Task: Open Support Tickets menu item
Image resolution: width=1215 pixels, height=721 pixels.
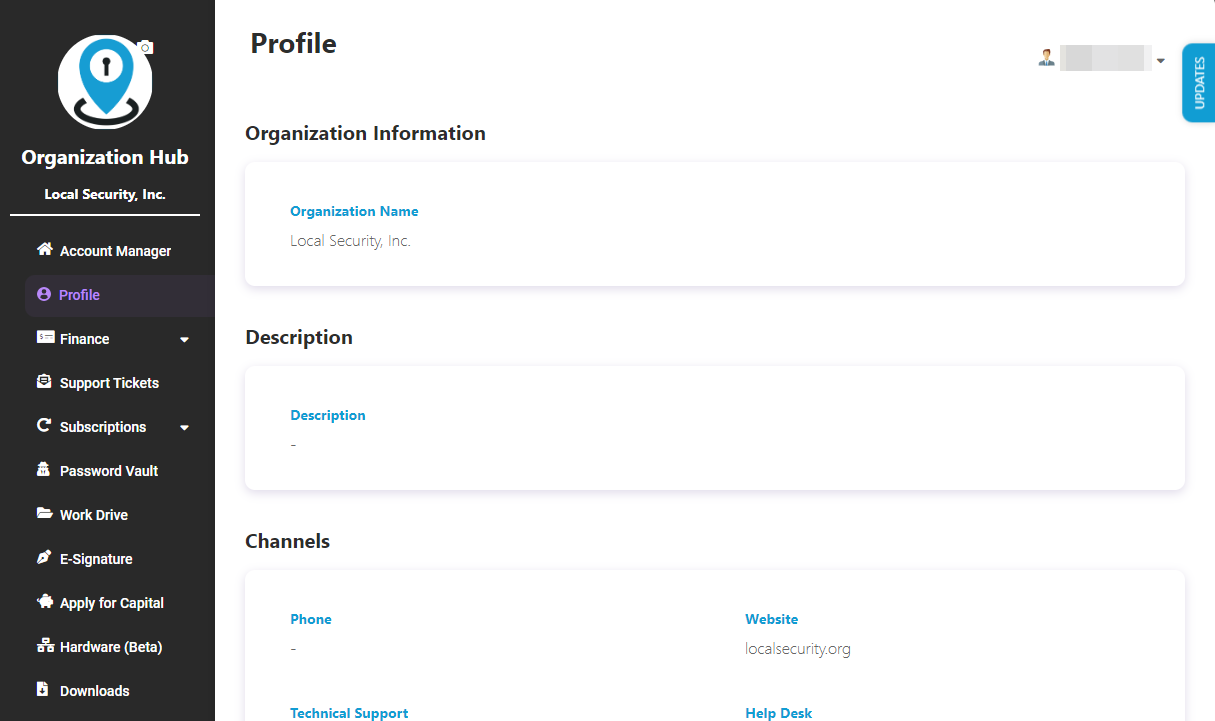Action: 107,383
